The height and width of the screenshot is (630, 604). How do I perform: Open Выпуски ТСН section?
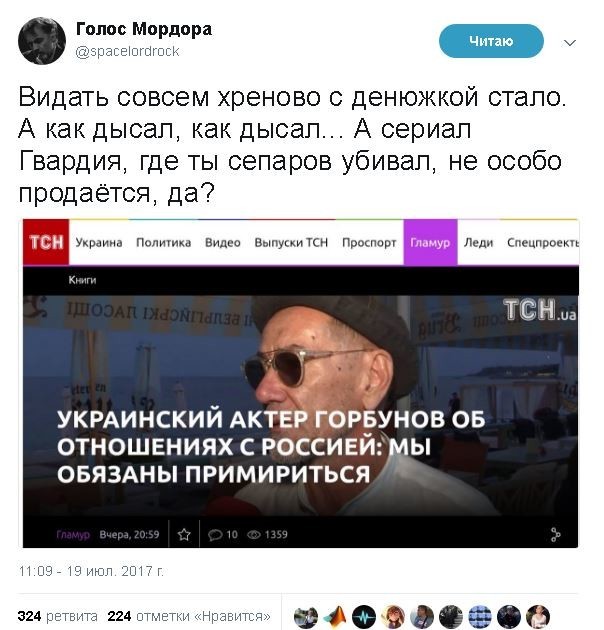click(291, 243)
